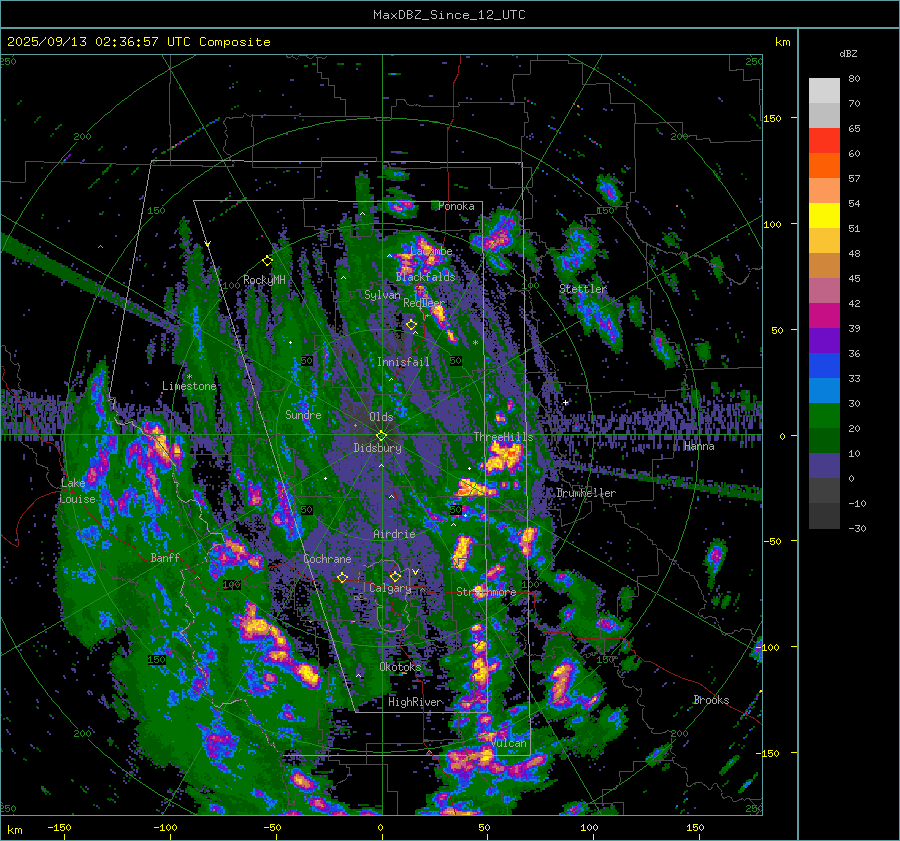Click the Lake Louise label
This screenshot has height=841, width=900.
(x=78, y=491)
